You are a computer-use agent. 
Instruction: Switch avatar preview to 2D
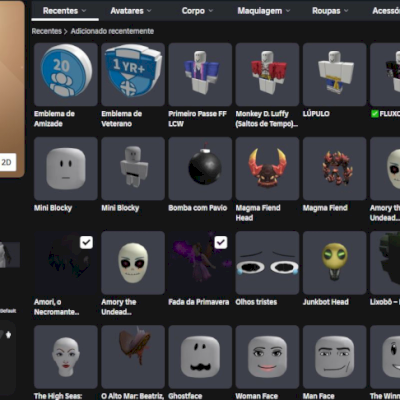(x=7, y=162)
